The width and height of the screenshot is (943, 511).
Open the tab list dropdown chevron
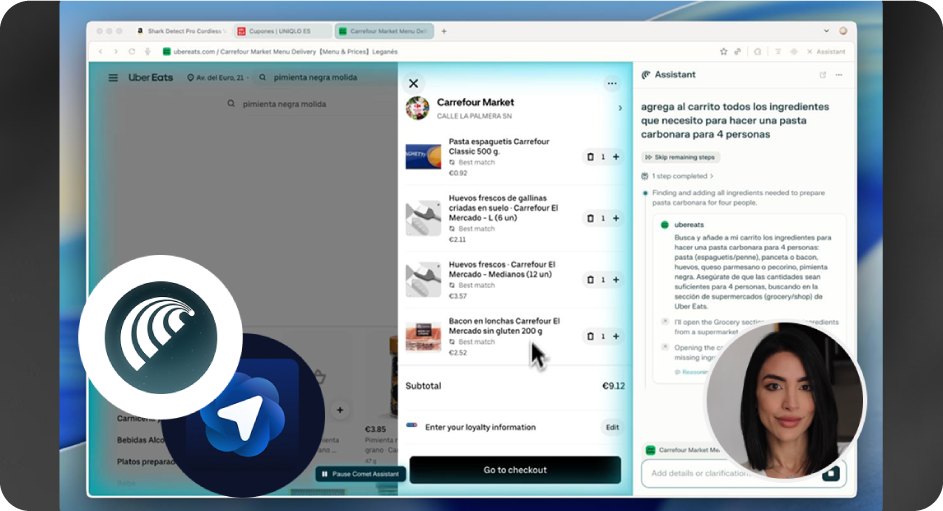pyautogui.click(x=826, y=31)
